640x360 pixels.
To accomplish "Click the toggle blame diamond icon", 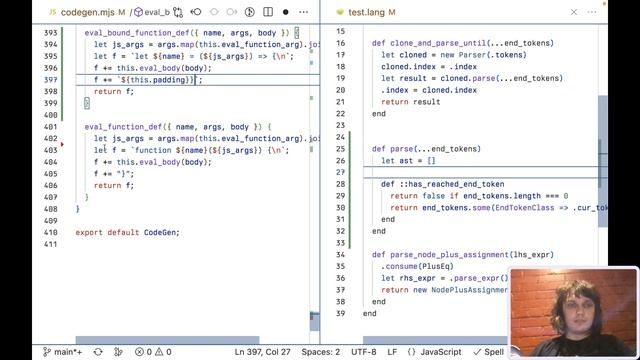I will pyautogui.click(x=214, y=12).
